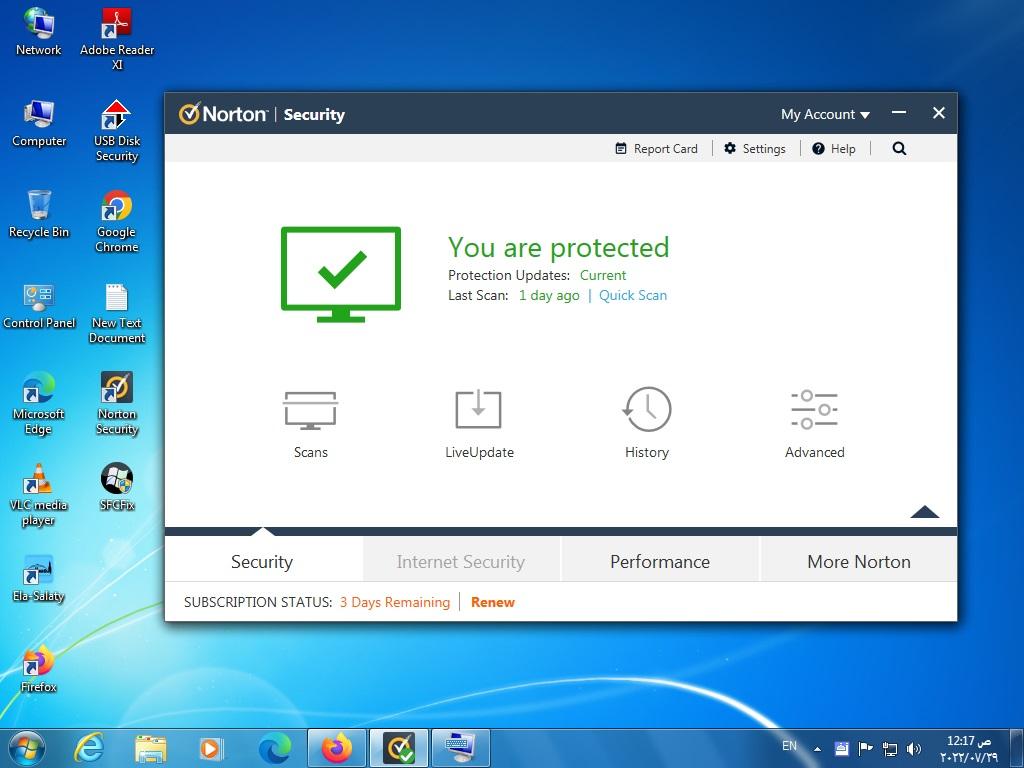1024x768 pixels.
Task: Switch to Firefox on the taskbar
Action: pyautogui.click(x=336, y=748)
